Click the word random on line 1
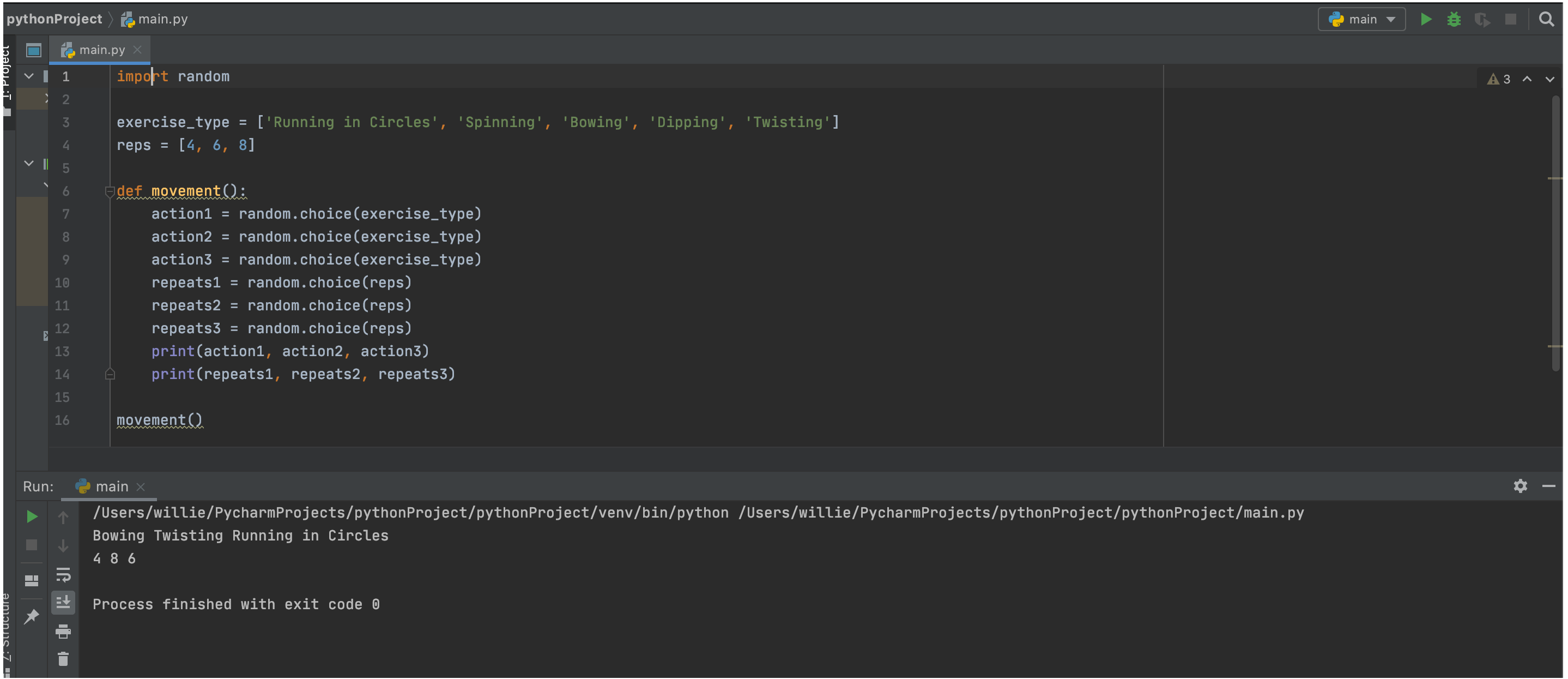Screen dimensions: 1568x679 (x=204, y=77)
